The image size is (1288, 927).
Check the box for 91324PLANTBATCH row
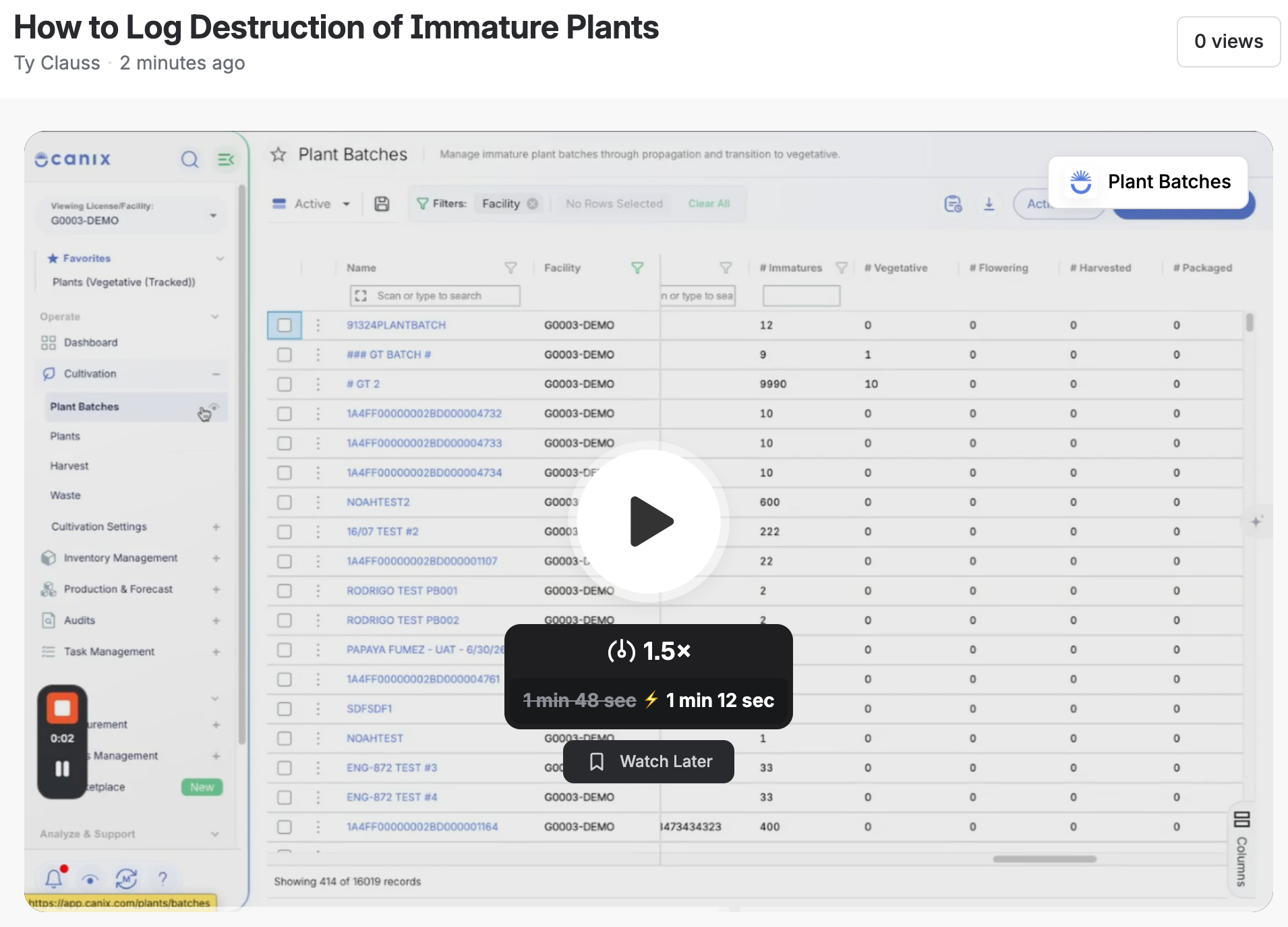(x=285, y=325)
